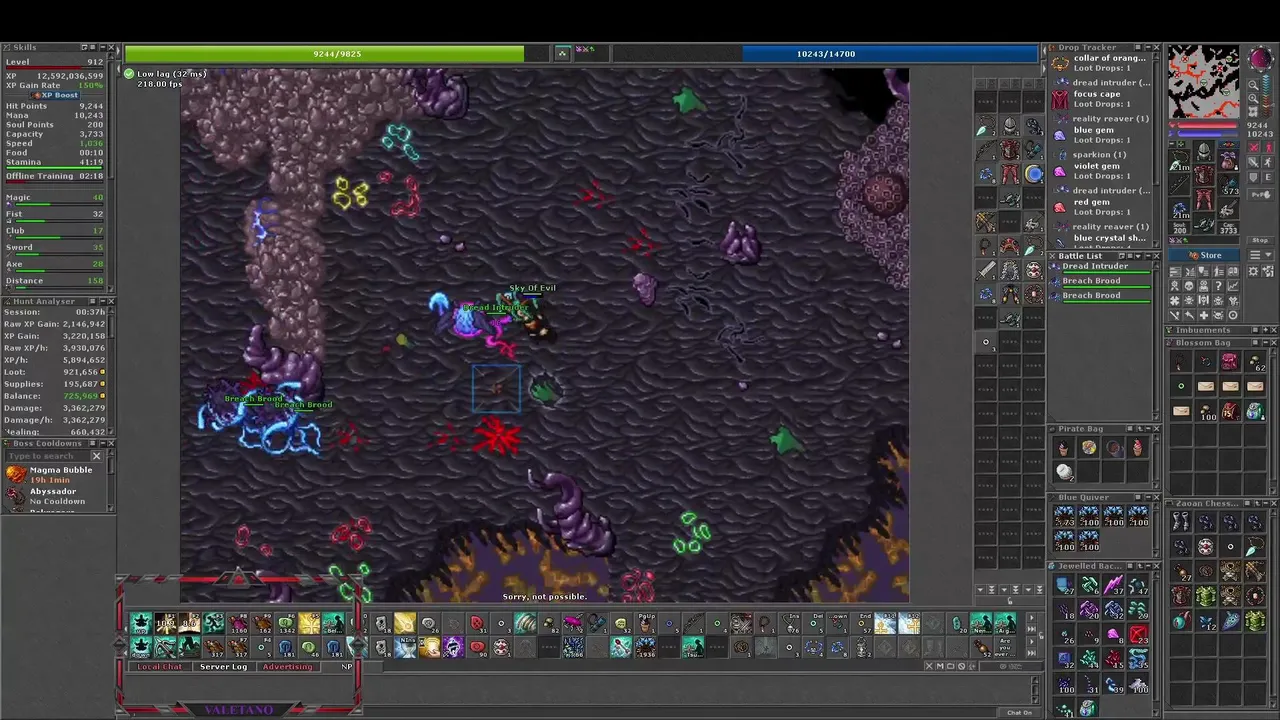Collapse the Drop Tracker panel

(1147, 47)
